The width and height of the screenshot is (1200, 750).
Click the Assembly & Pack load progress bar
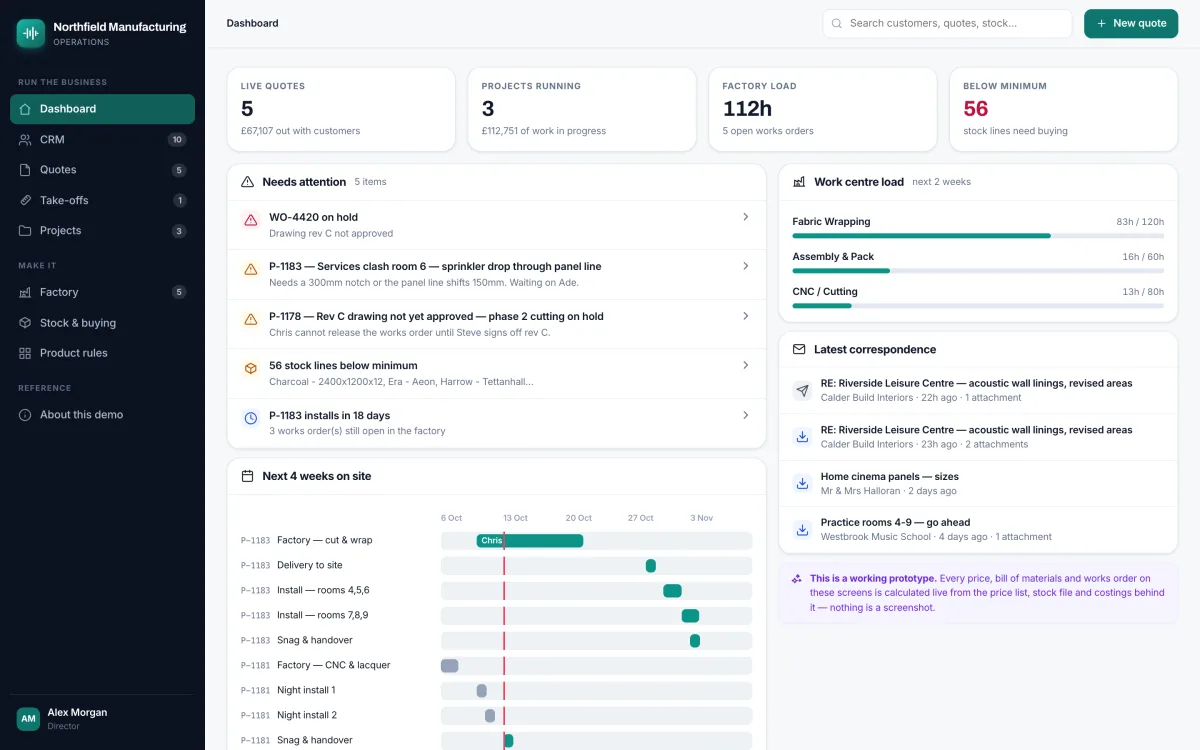tap(978, 271)
